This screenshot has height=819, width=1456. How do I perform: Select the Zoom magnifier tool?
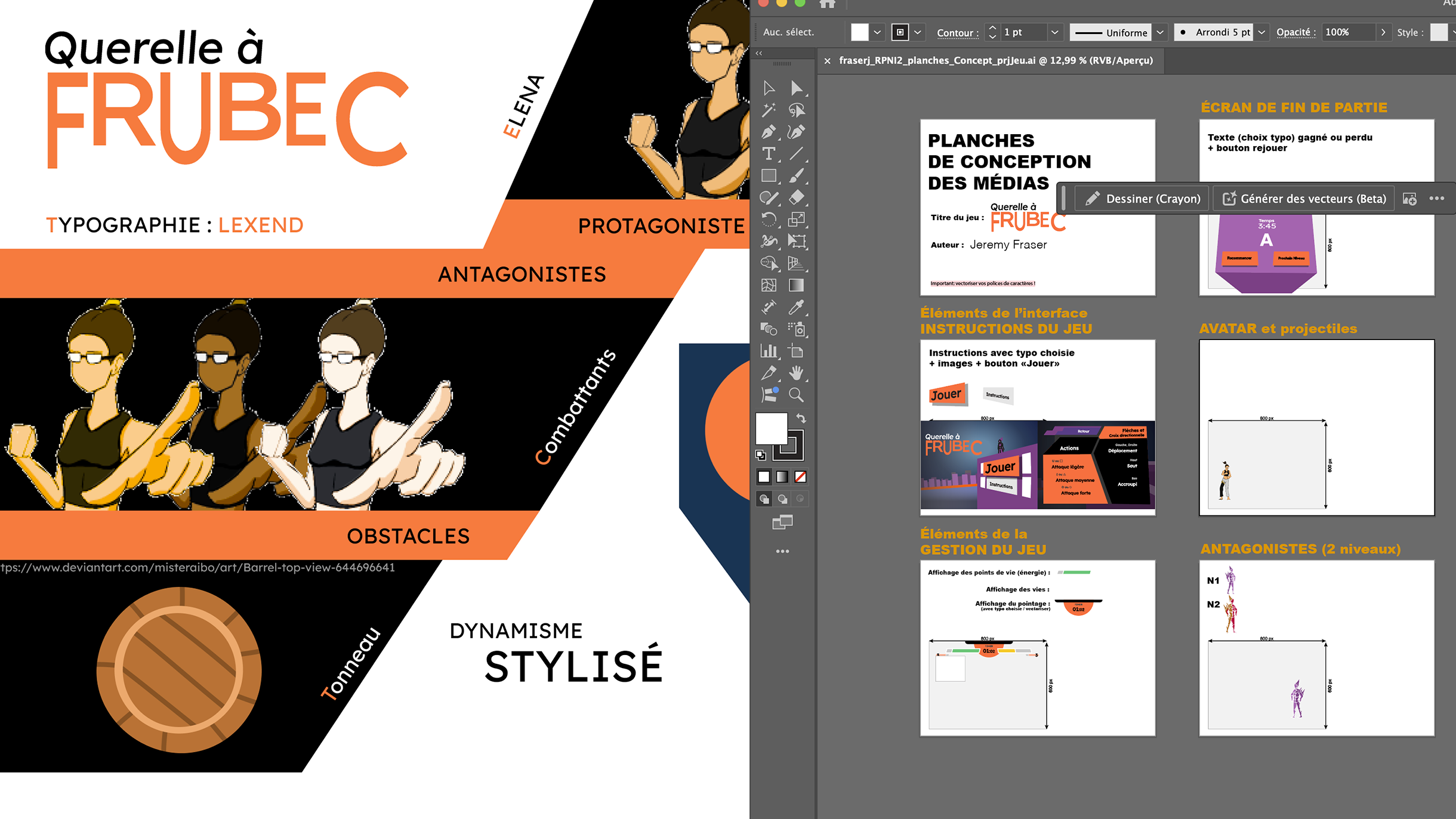[796, 395]
